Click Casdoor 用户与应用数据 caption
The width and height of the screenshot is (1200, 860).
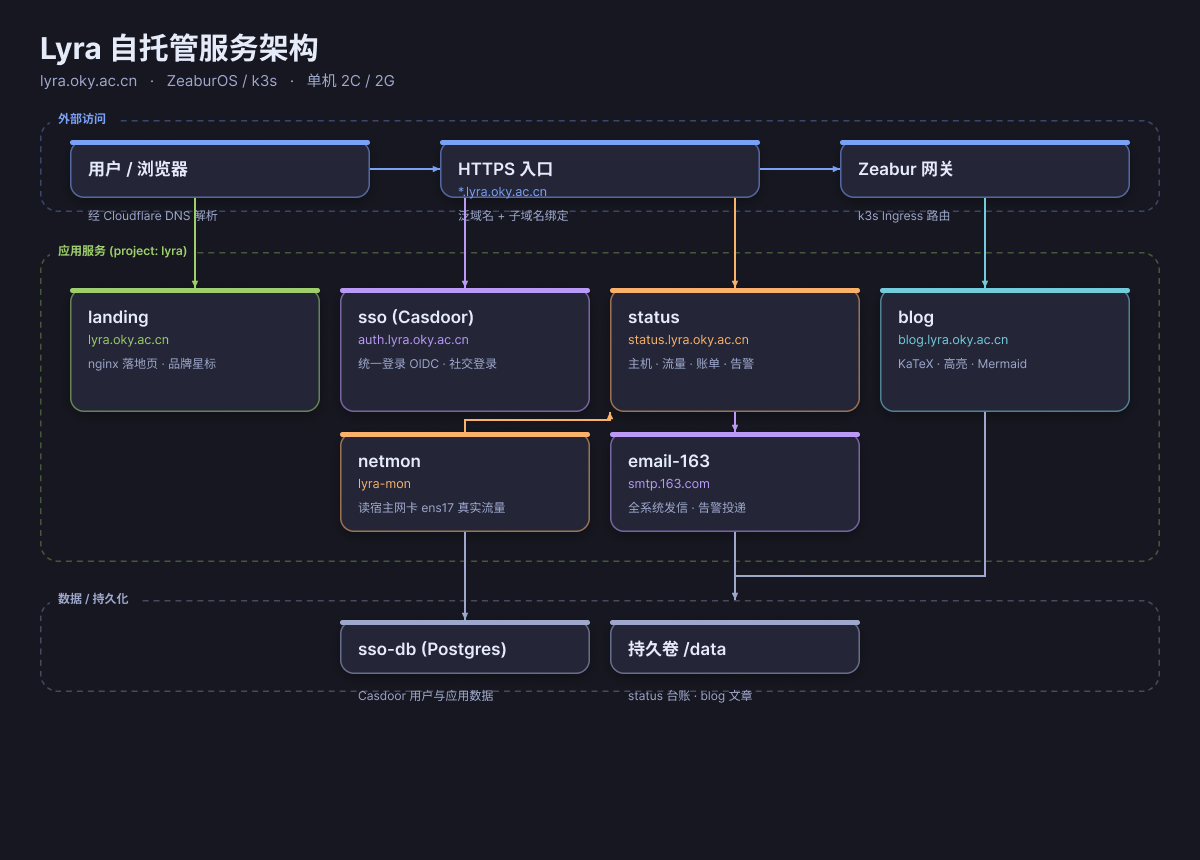coord(426,696)
